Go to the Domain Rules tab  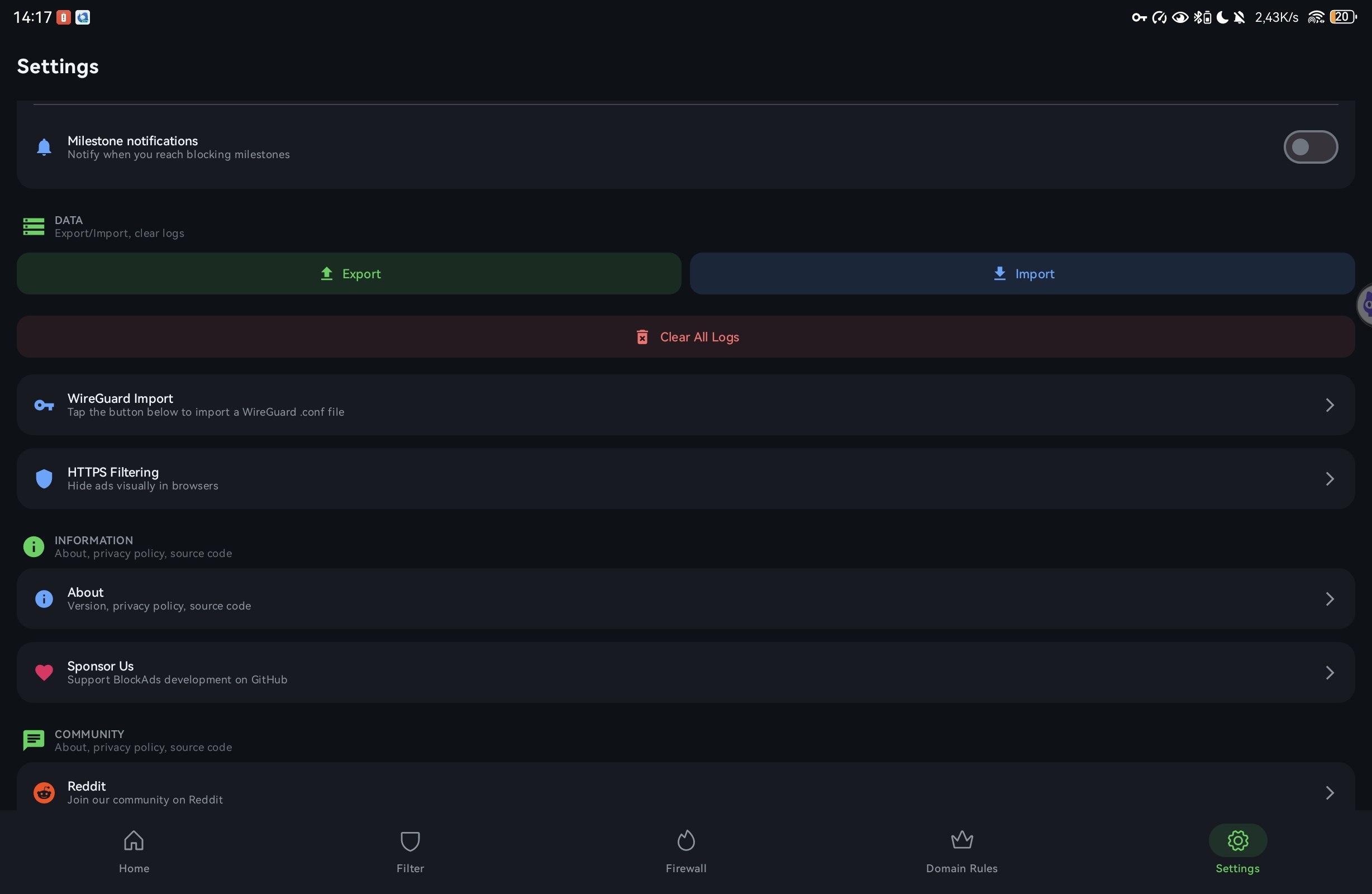pyautogui.click(x=961, y=852)
